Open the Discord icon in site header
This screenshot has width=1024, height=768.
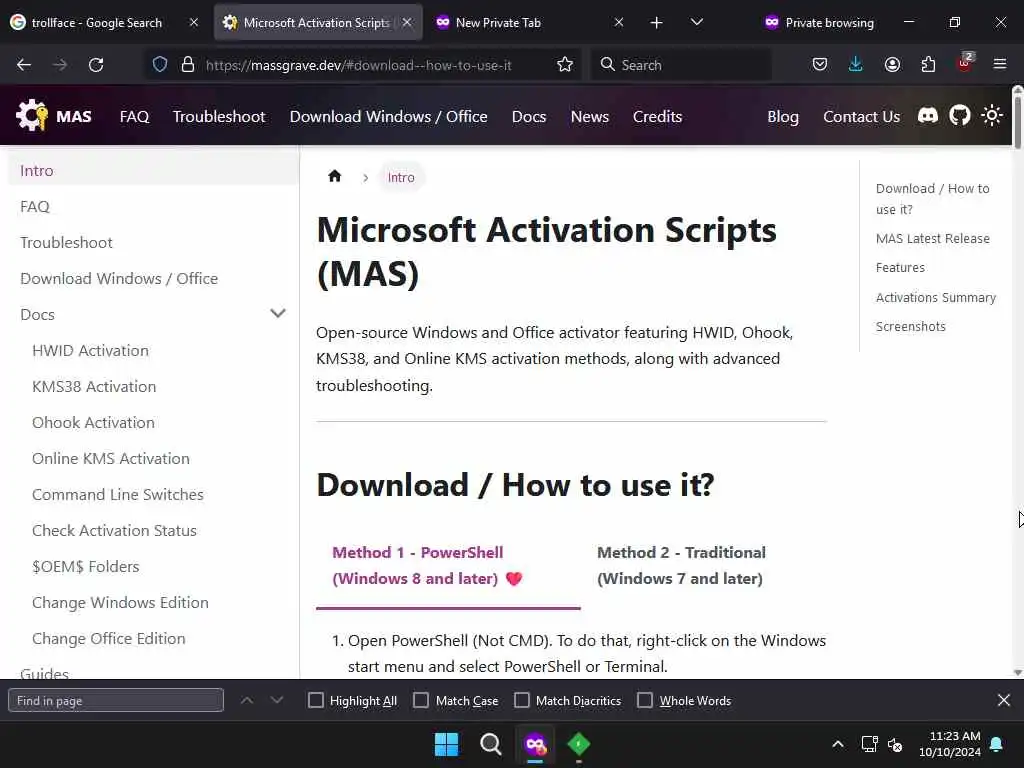tap(928, 116)
